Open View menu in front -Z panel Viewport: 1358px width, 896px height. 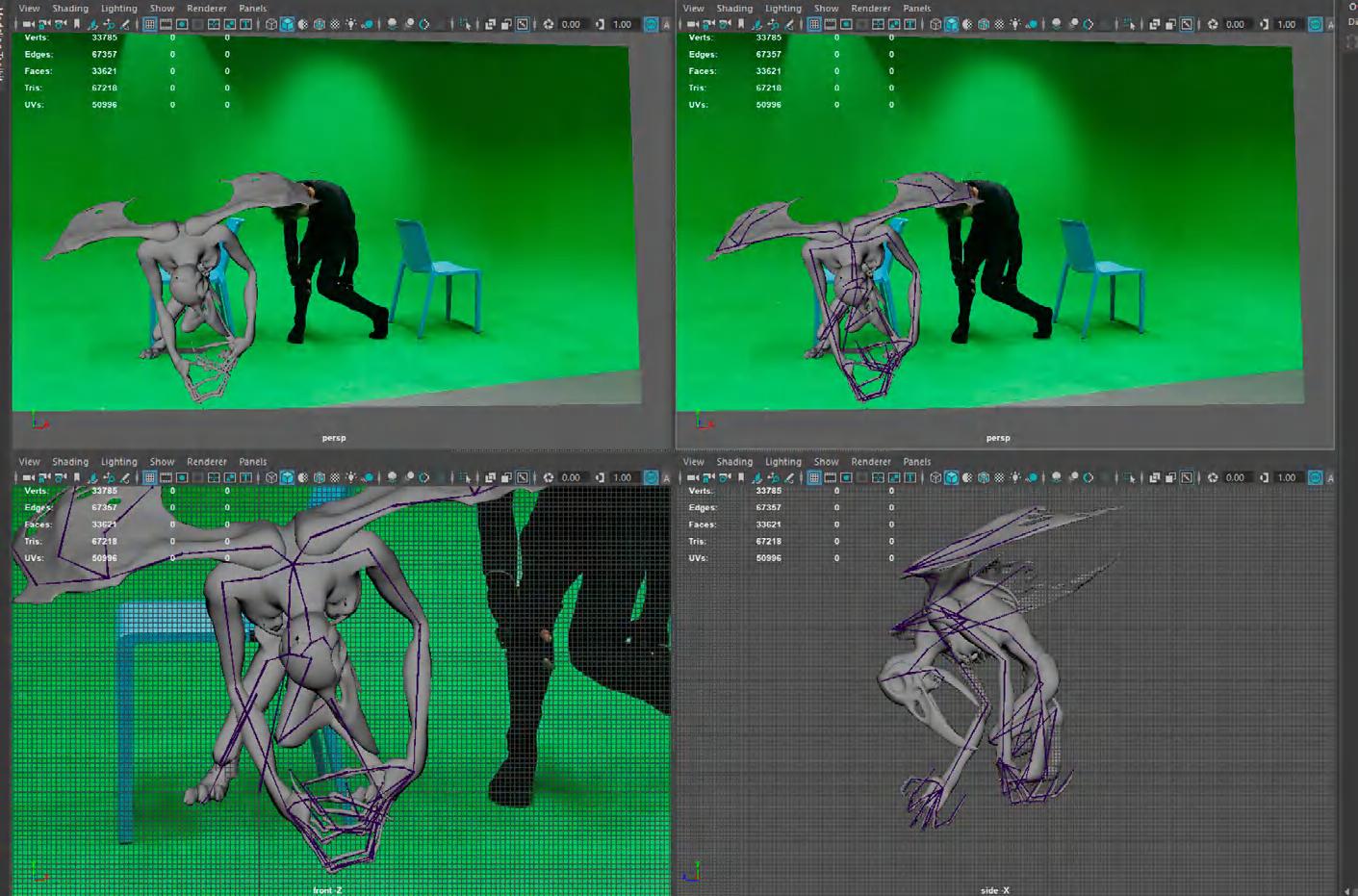30,462
